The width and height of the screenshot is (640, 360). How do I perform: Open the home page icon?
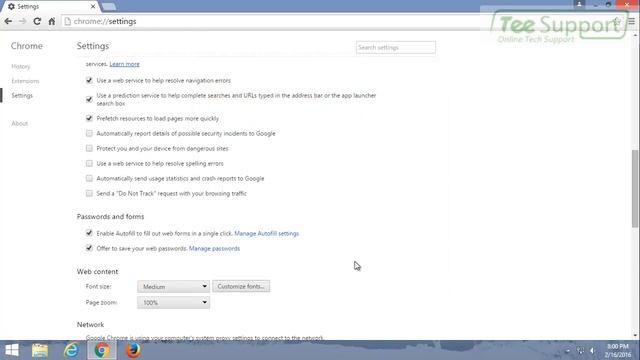tap(51, 21)
